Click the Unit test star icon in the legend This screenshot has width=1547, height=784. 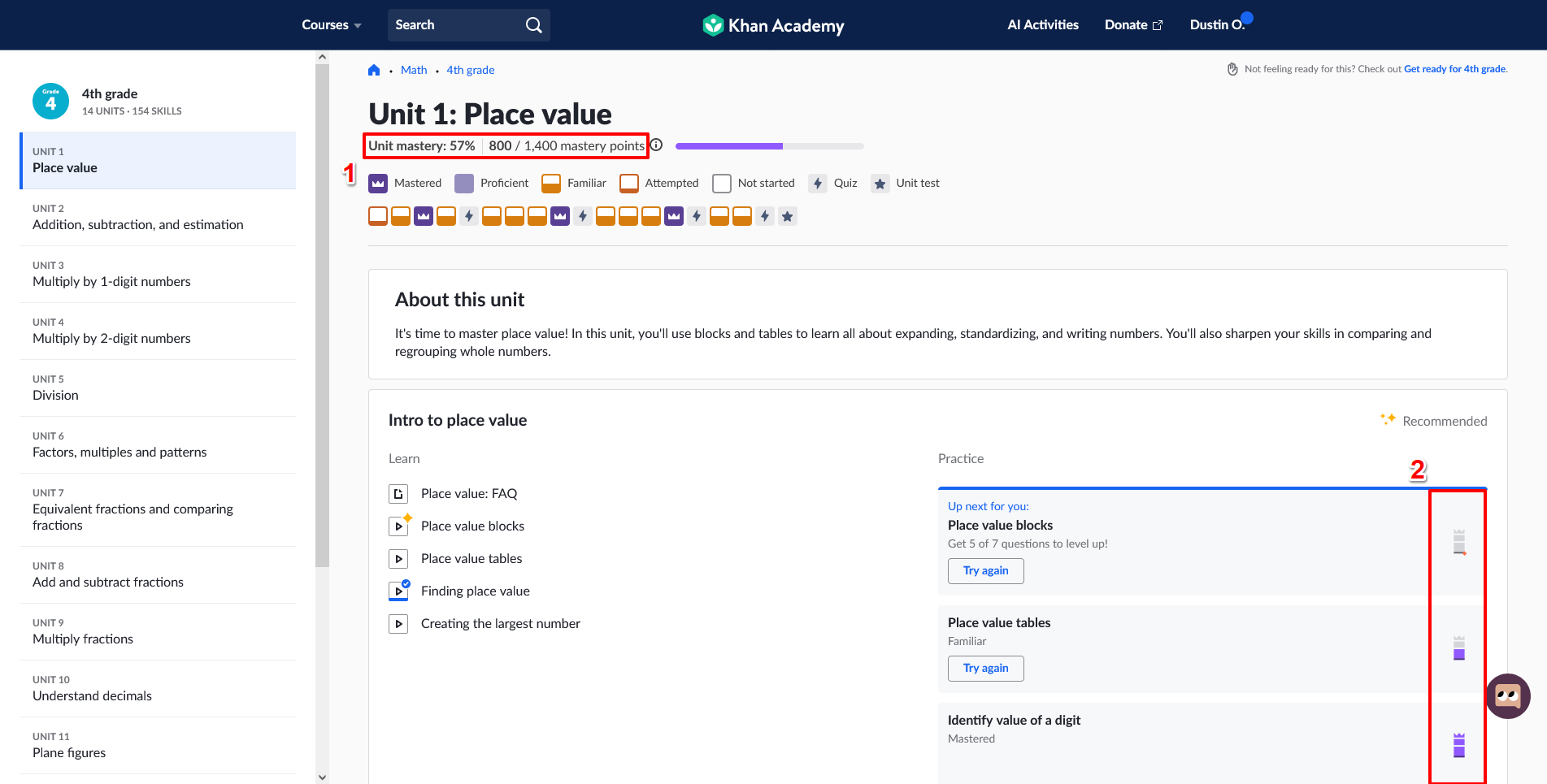pos(880,184)
